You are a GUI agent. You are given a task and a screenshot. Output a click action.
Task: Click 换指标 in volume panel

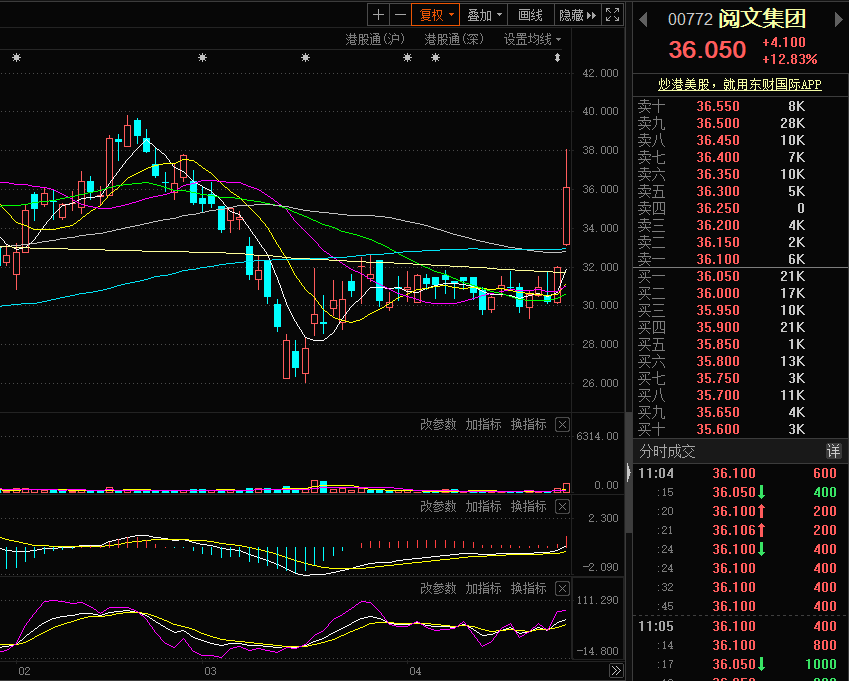pos(528,424)
